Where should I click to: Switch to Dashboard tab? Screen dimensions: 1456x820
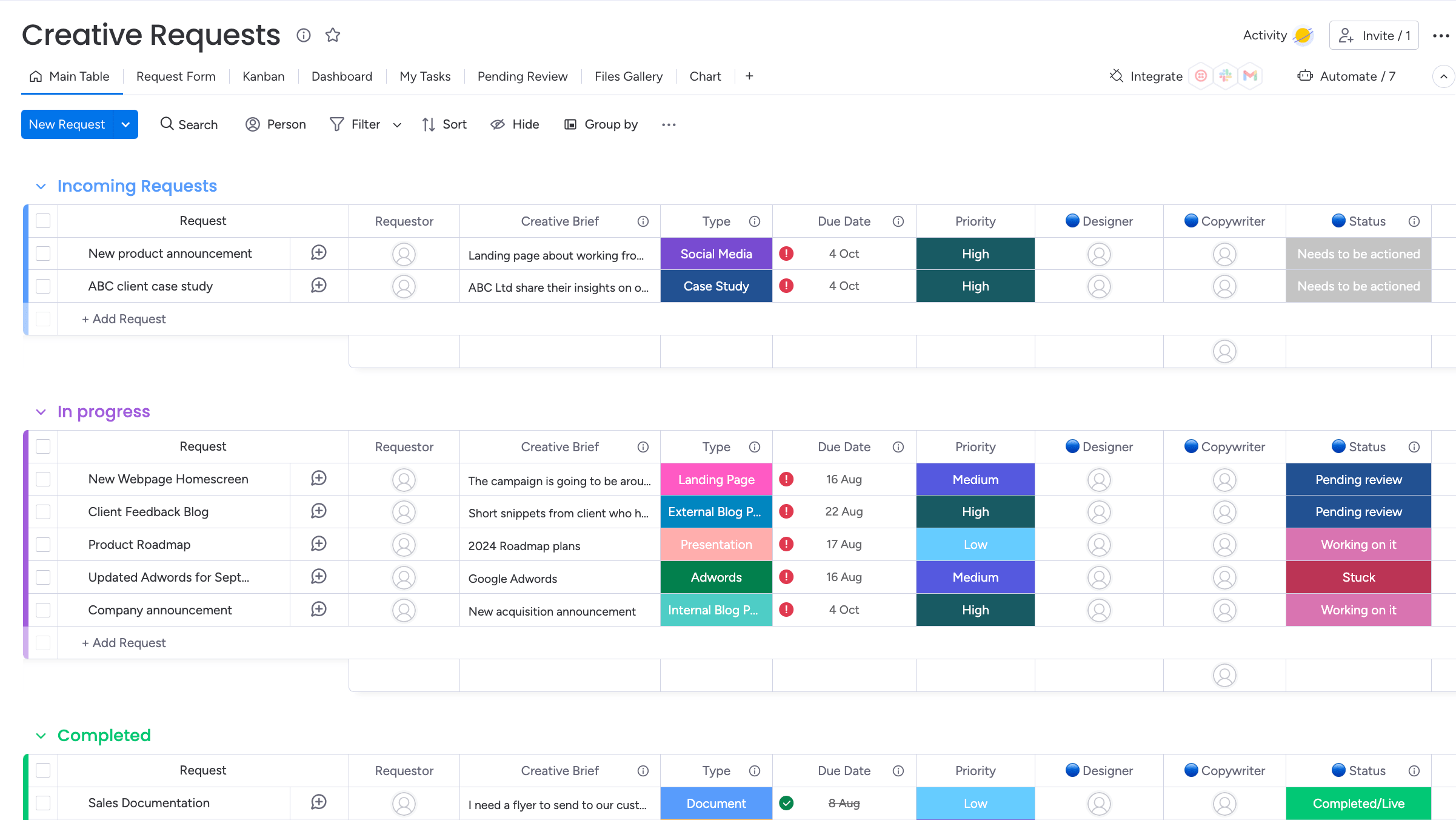(342, 76)
